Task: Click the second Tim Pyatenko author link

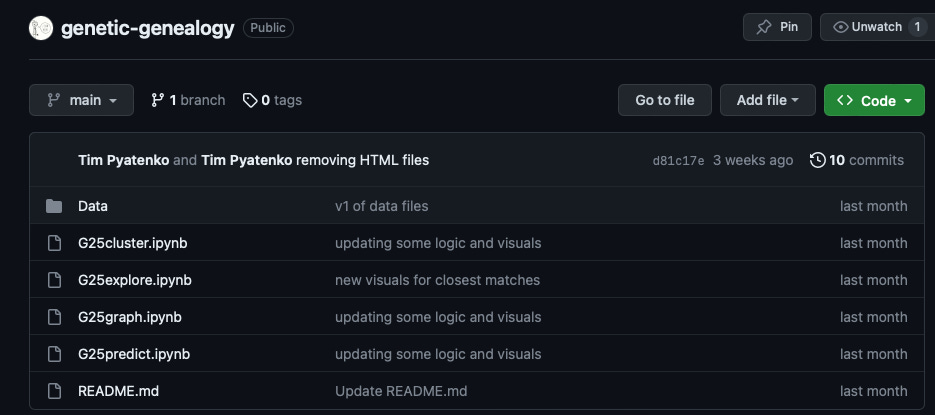Action: [247, 160]
